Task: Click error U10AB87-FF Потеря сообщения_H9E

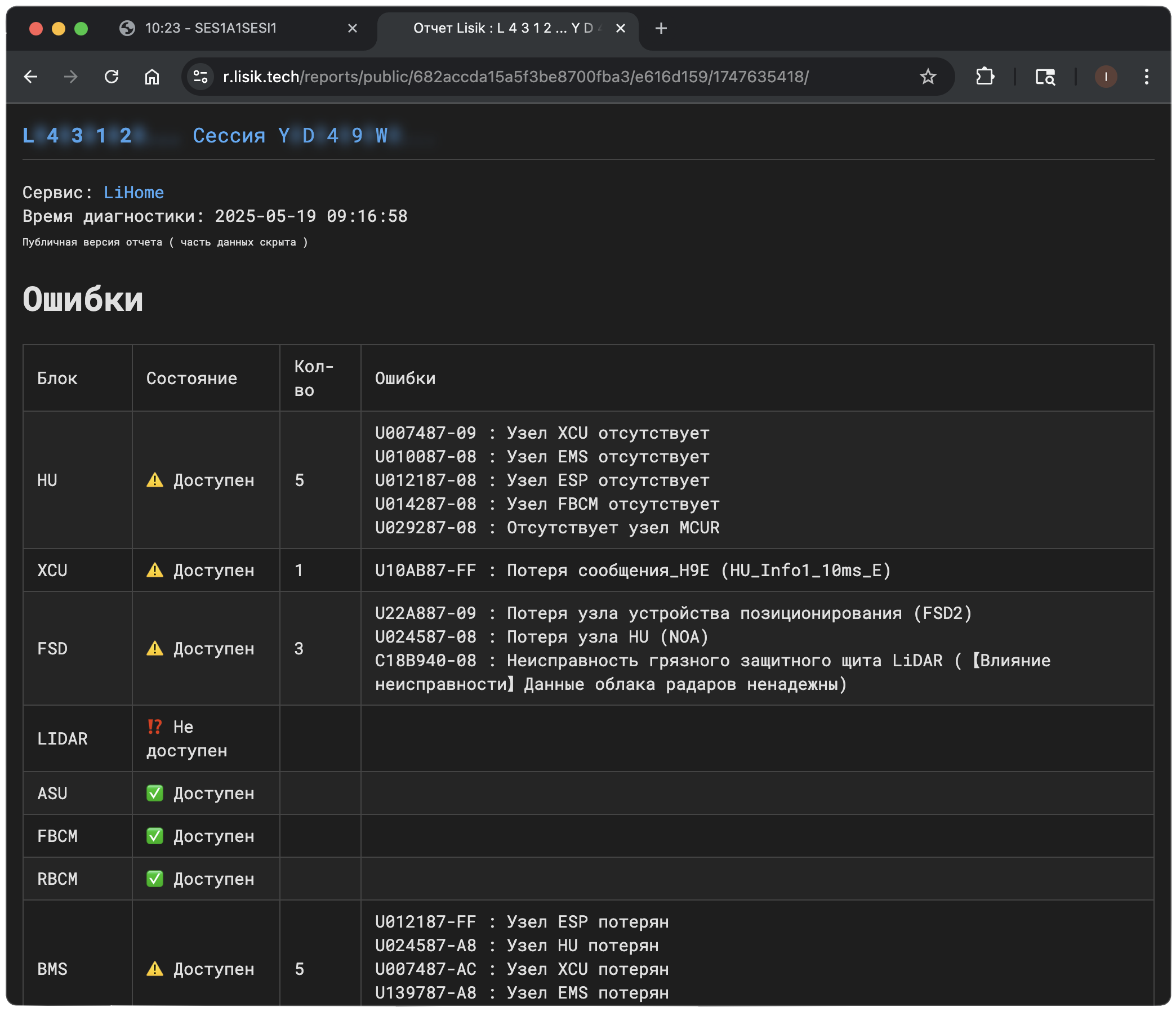Action: point(633,570)
